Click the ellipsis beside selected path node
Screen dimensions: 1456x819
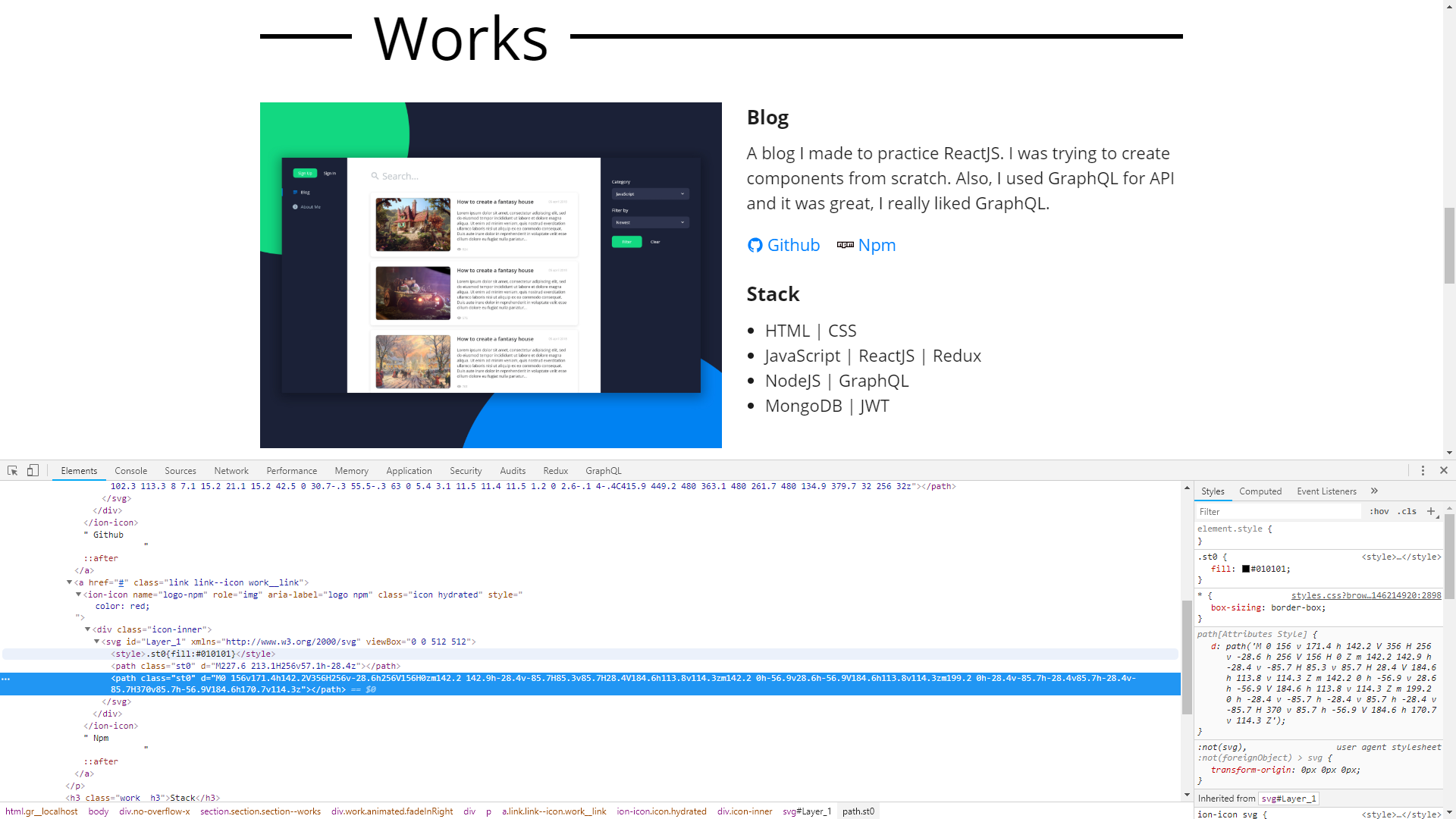point(6,679)
